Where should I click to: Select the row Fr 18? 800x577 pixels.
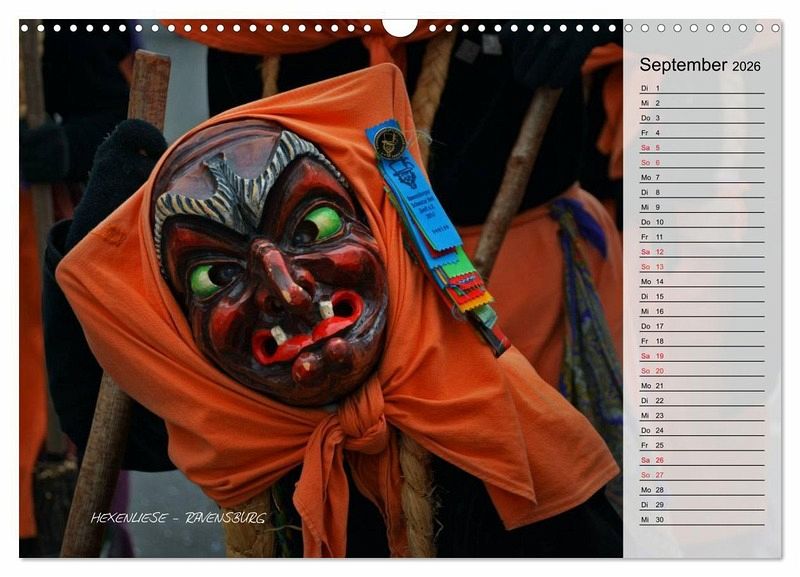point(702,341)
